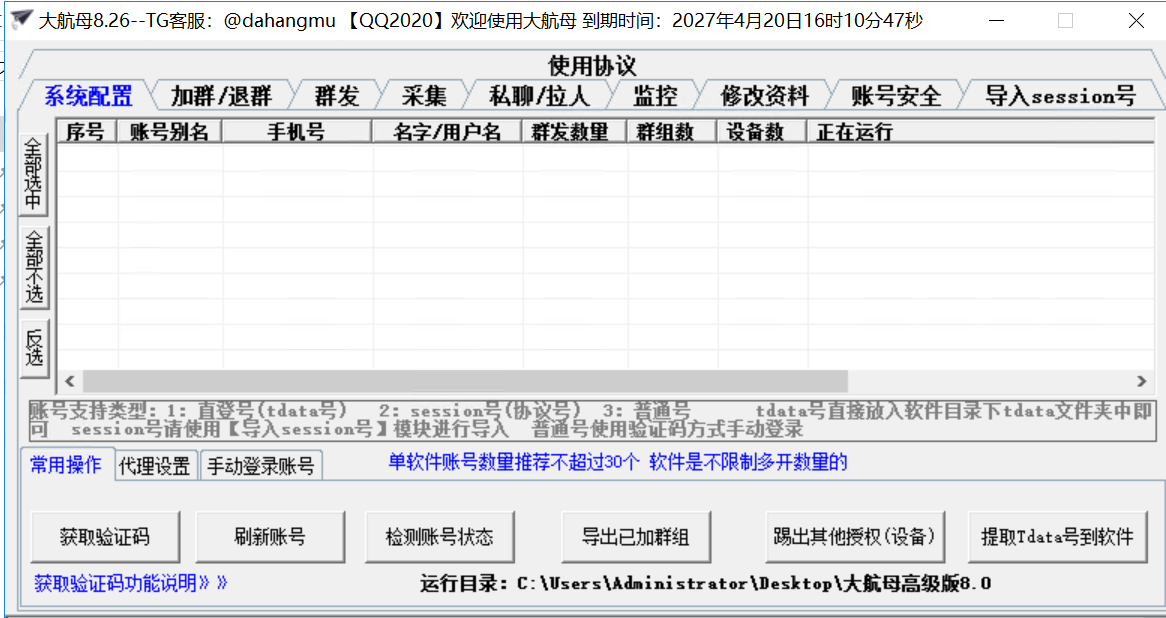Open the 账号安全 tab
This screenshot has width=1166, height=618.
(896, 96)
